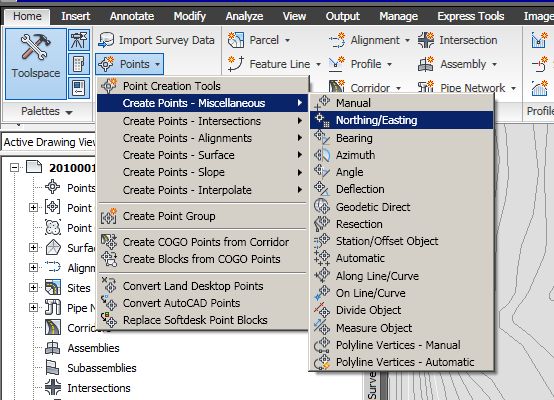Choose Station/Offset Object option
Viewport: 554px width, 400px height.
pos(401,241)
